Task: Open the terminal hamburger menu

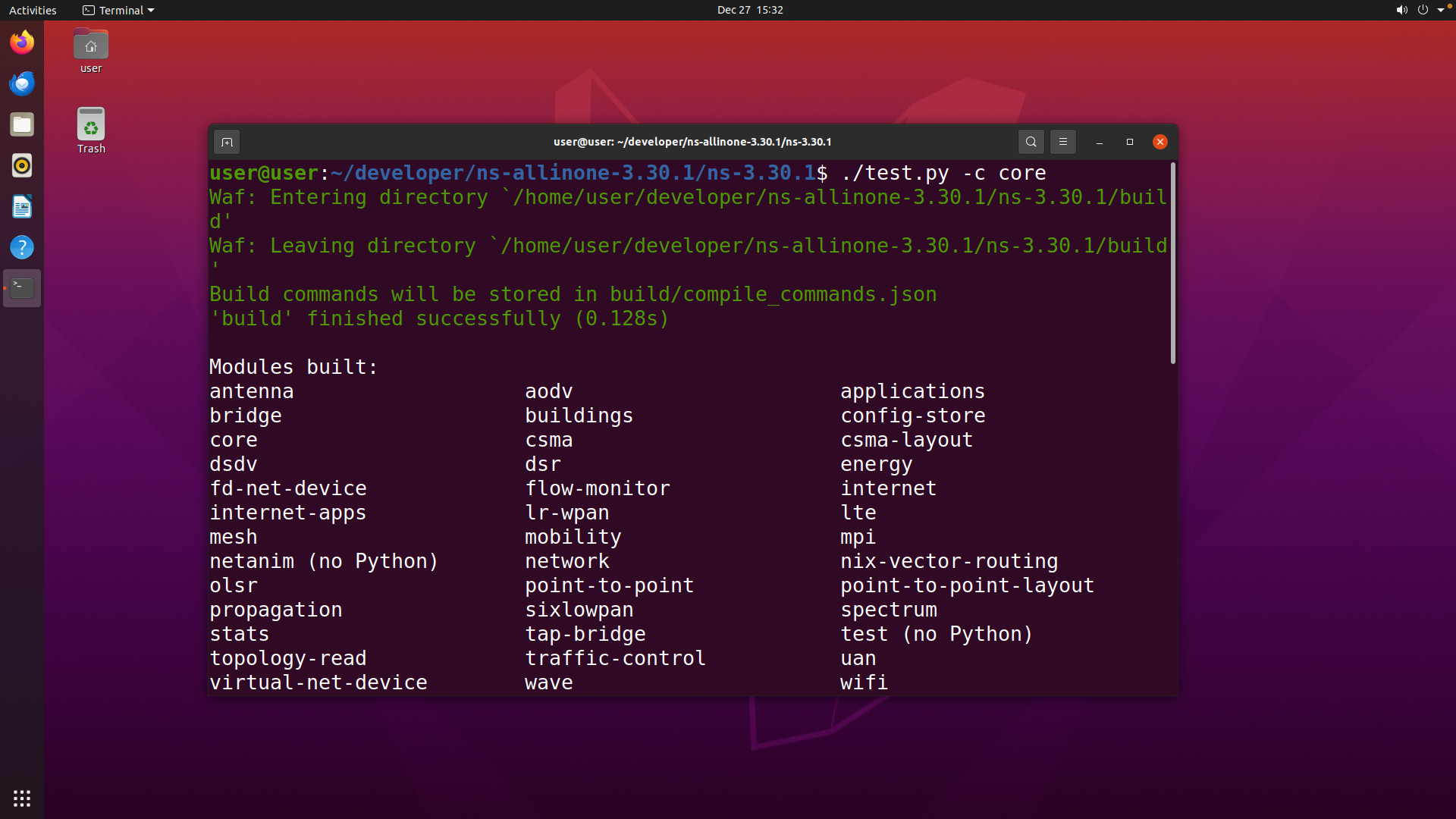Action: coord(1063,142)
